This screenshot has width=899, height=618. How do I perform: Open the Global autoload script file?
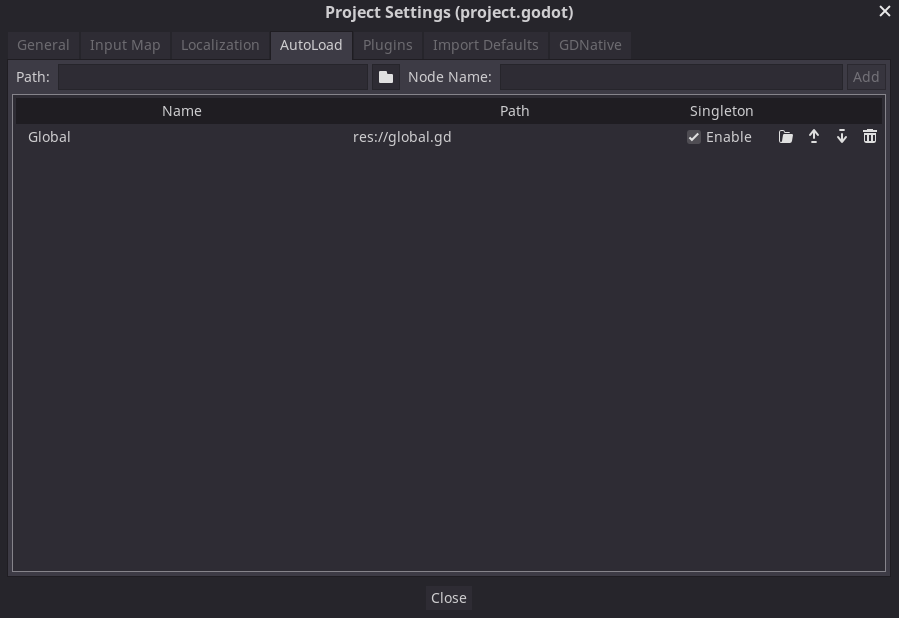click(785, 136)
